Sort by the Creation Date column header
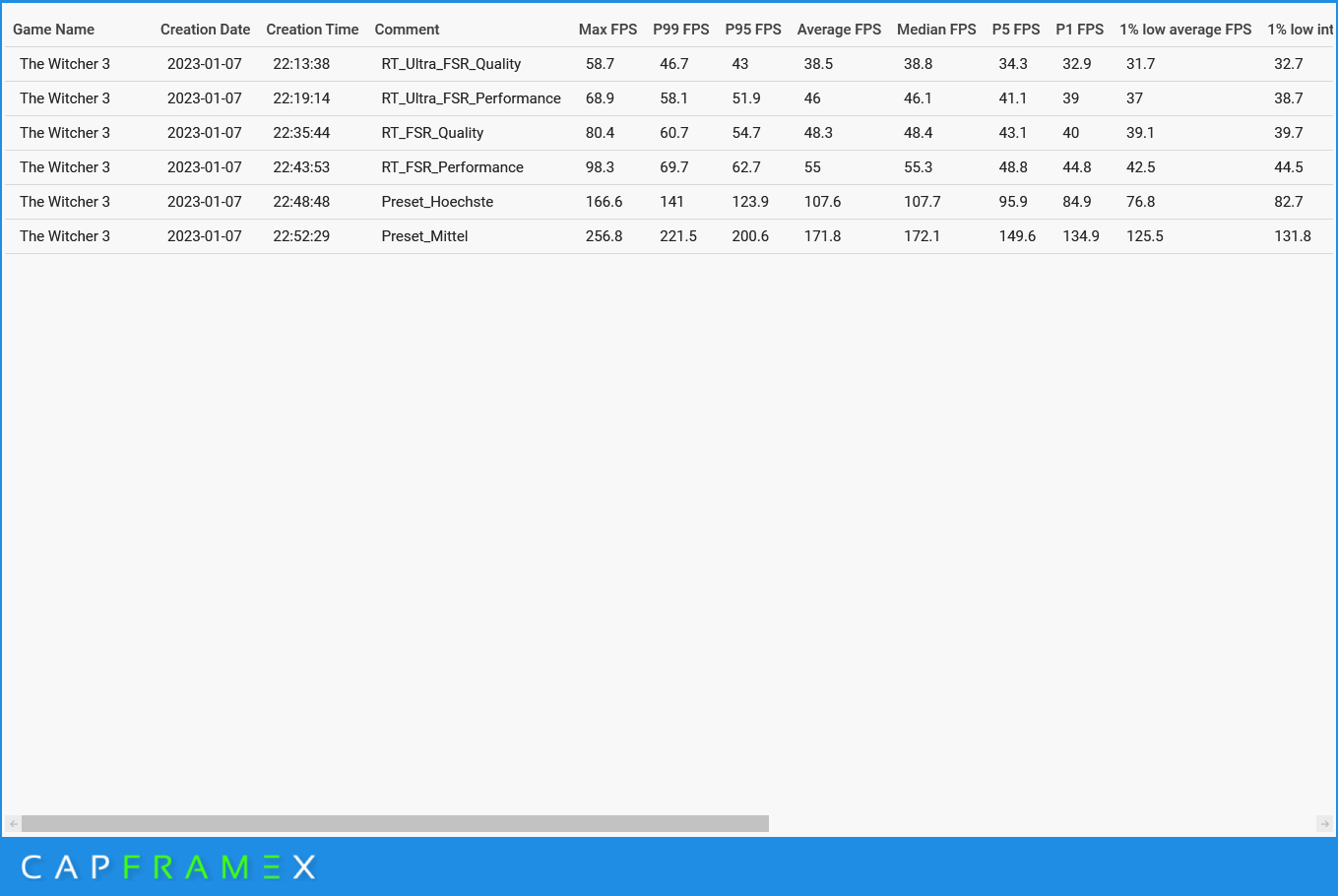 pyautogui.click(x=205, y=30)
